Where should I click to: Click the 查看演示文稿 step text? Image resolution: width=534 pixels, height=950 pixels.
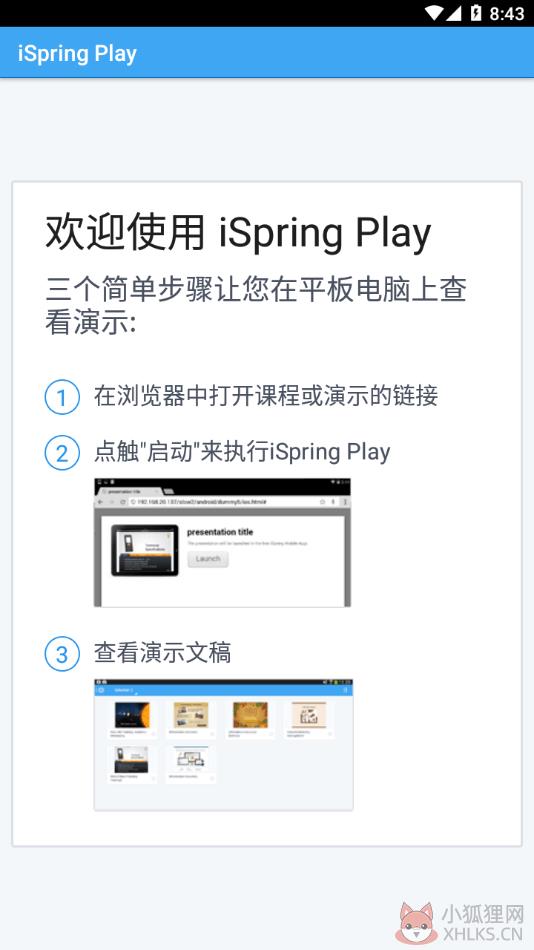pyautogui.click(x=162, y=653)
